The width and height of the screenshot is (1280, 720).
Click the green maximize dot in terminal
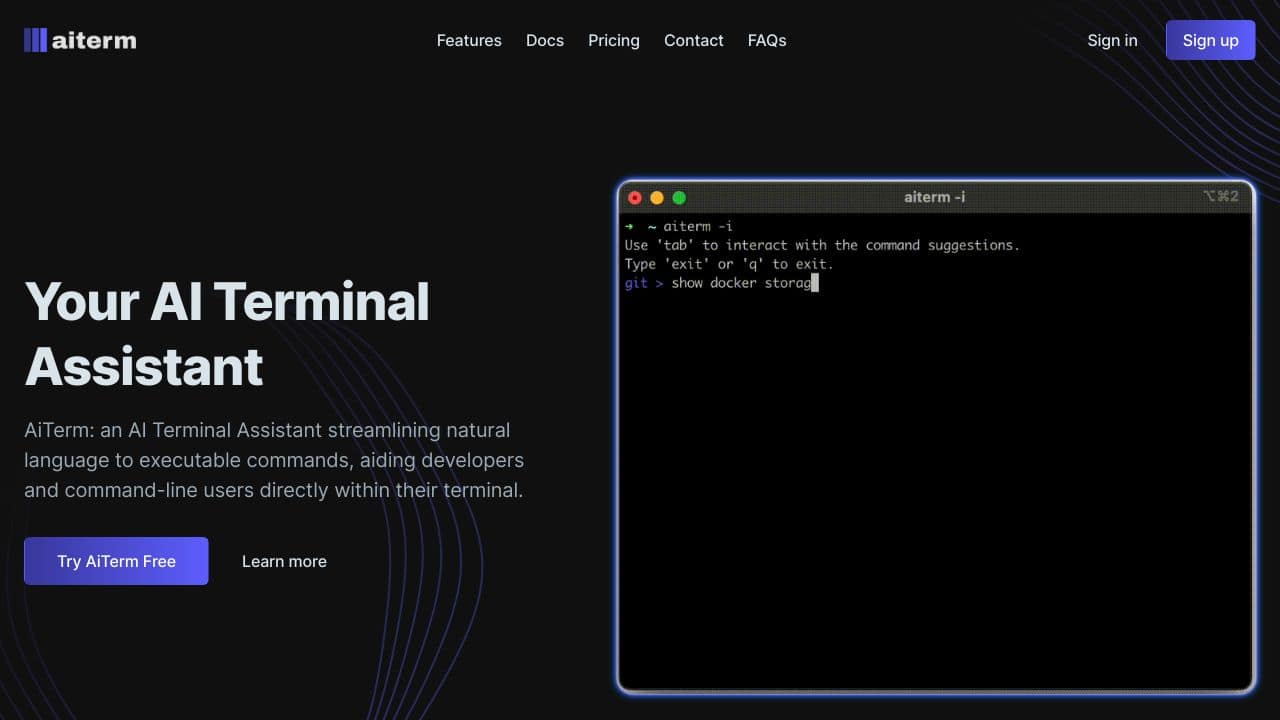[x=679, y=197]
